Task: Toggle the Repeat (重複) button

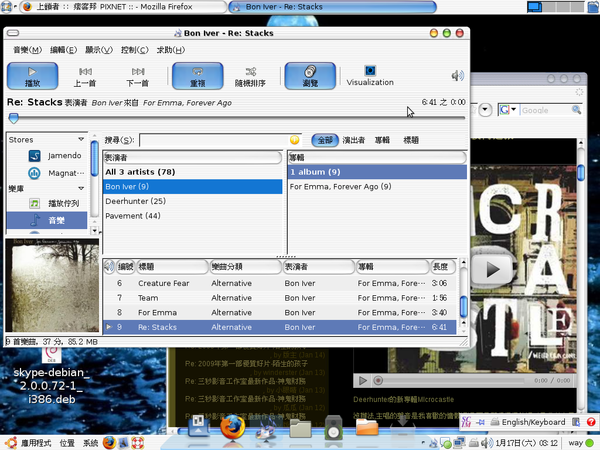Action: (x=197, y=76)
